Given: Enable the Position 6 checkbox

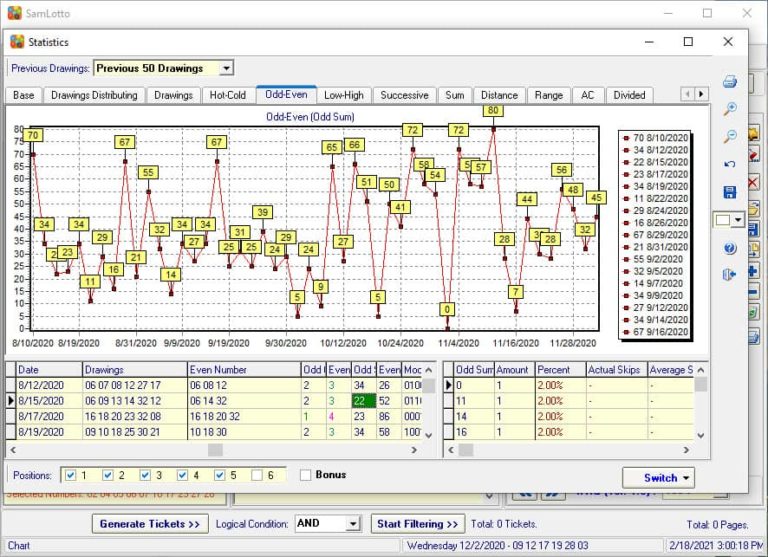Looking at the screenshot, I should pyautogui.click(x=258, y=475).
